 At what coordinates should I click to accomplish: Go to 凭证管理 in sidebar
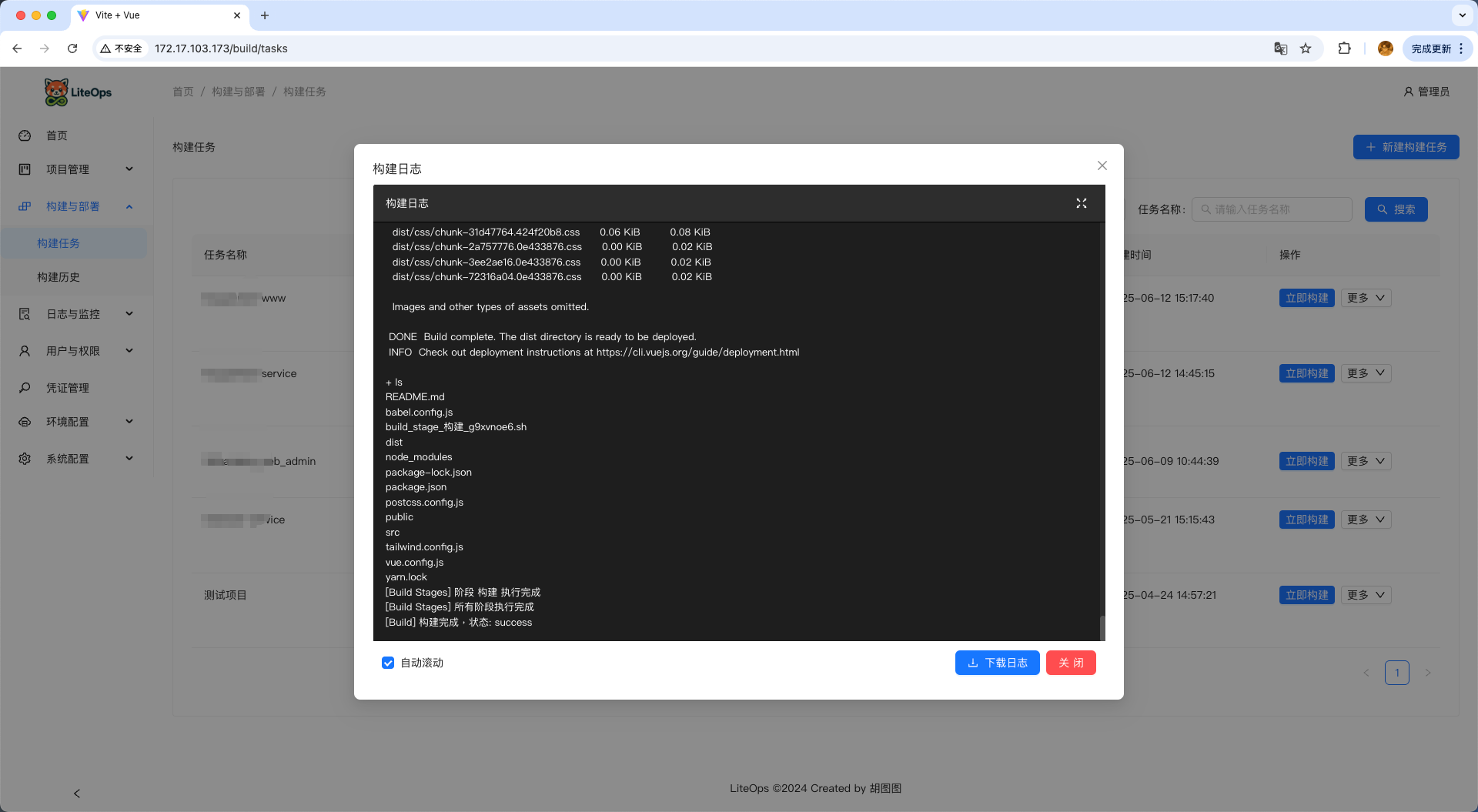[x=68, y=388]
